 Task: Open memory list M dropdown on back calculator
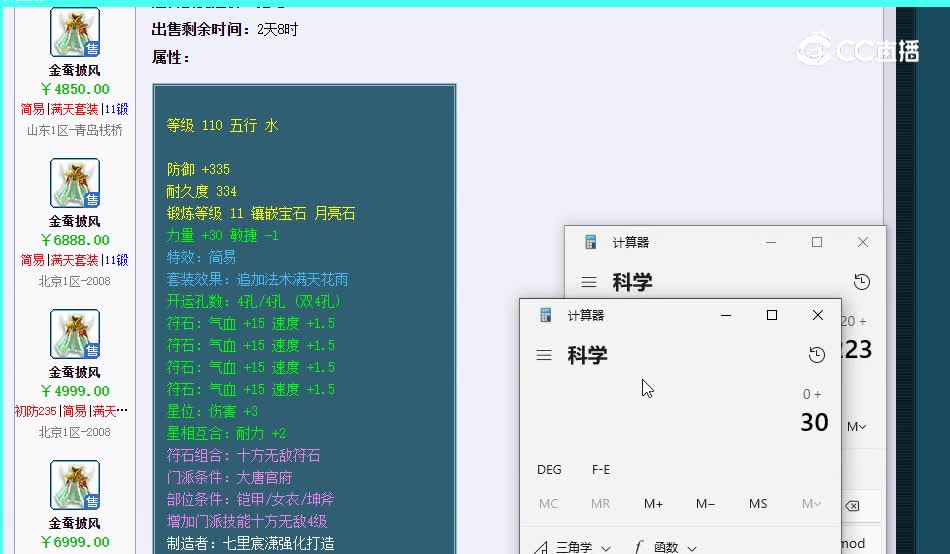coord(856,427)
